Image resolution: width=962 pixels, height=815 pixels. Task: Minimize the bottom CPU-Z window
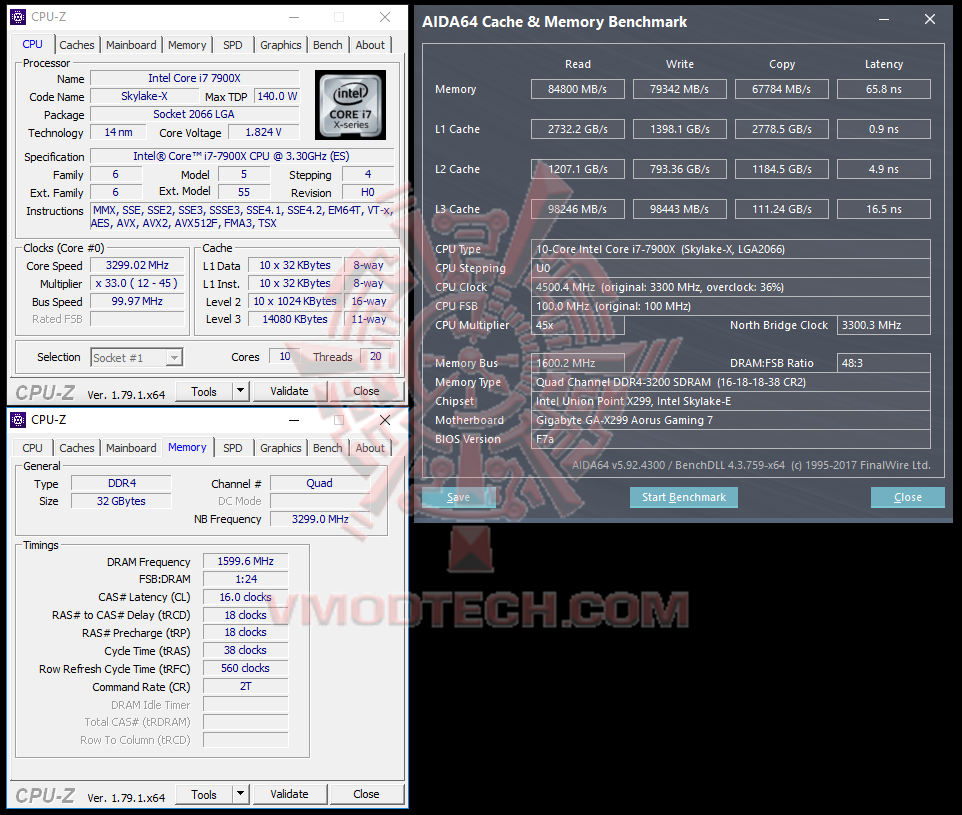point(294,420)
